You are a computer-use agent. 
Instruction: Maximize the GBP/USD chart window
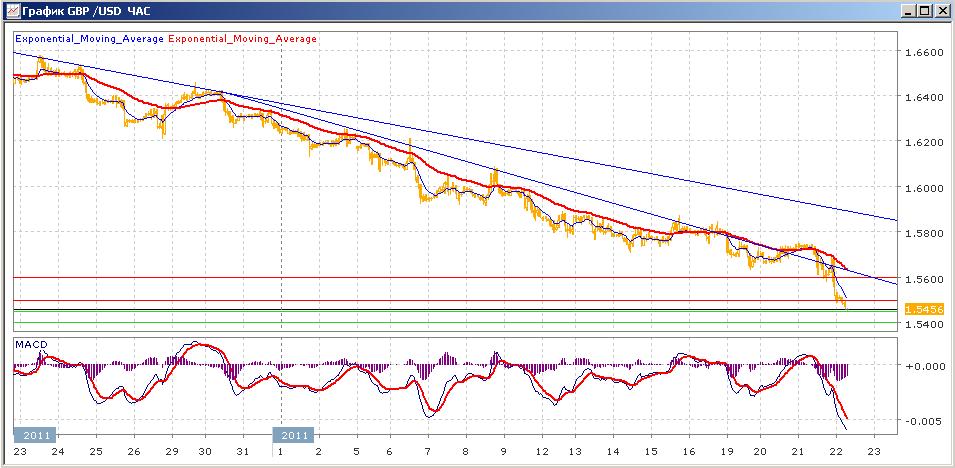click(925, 11)
